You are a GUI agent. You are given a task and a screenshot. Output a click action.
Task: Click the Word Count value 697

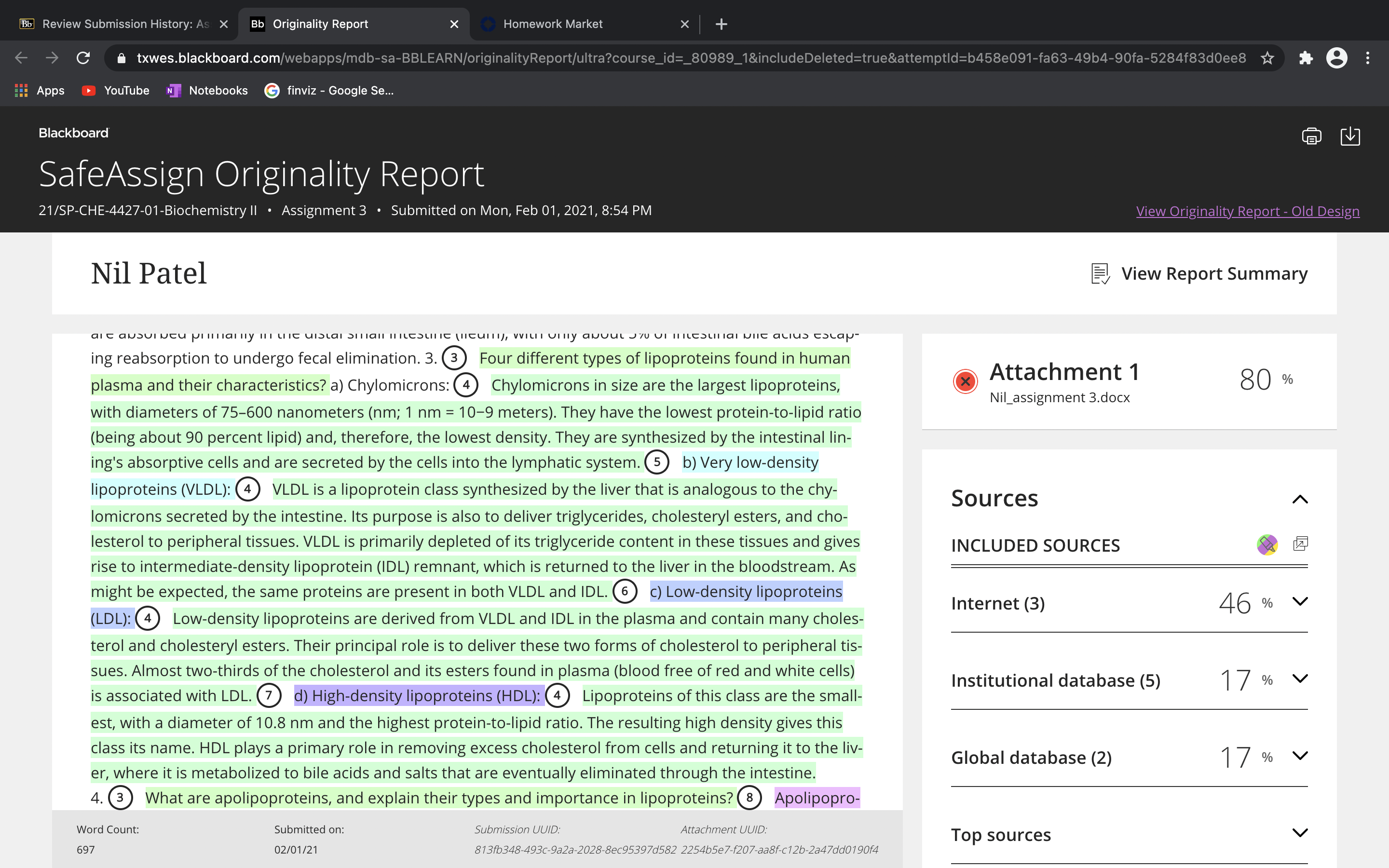[x=85, y=850]
